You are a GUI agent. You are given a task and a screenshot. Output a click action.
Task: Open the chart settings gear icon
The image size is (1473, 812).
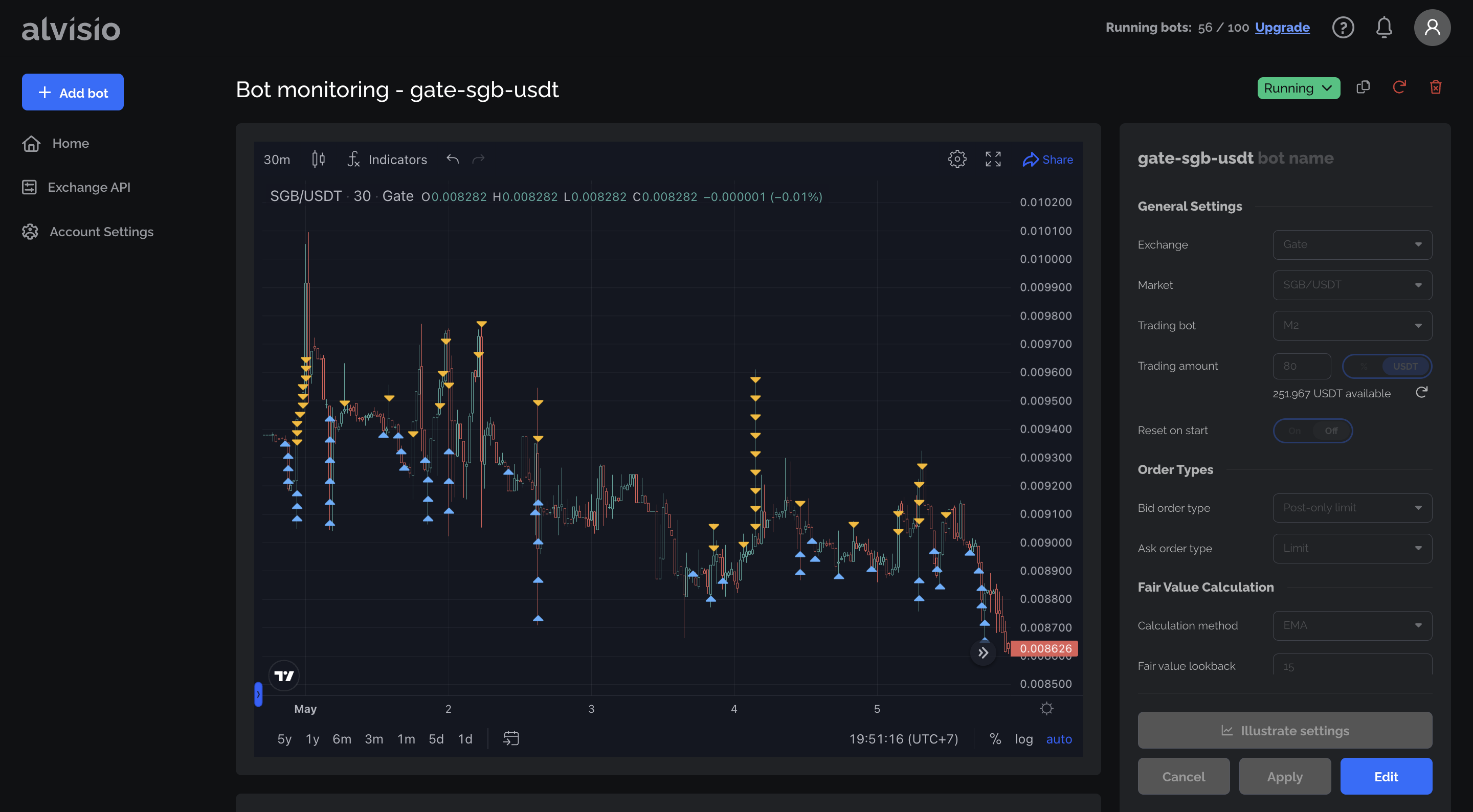coord(956,159)
